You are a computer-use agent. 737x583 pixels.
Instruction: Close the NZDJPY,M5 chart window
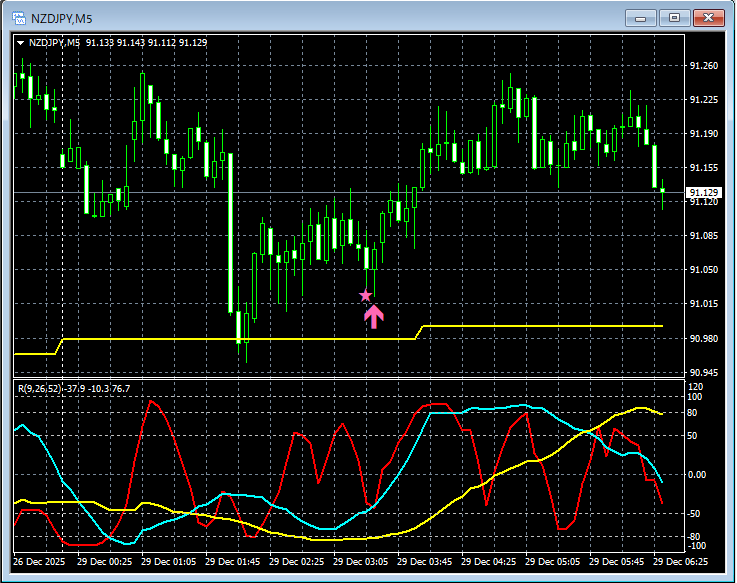709,18
